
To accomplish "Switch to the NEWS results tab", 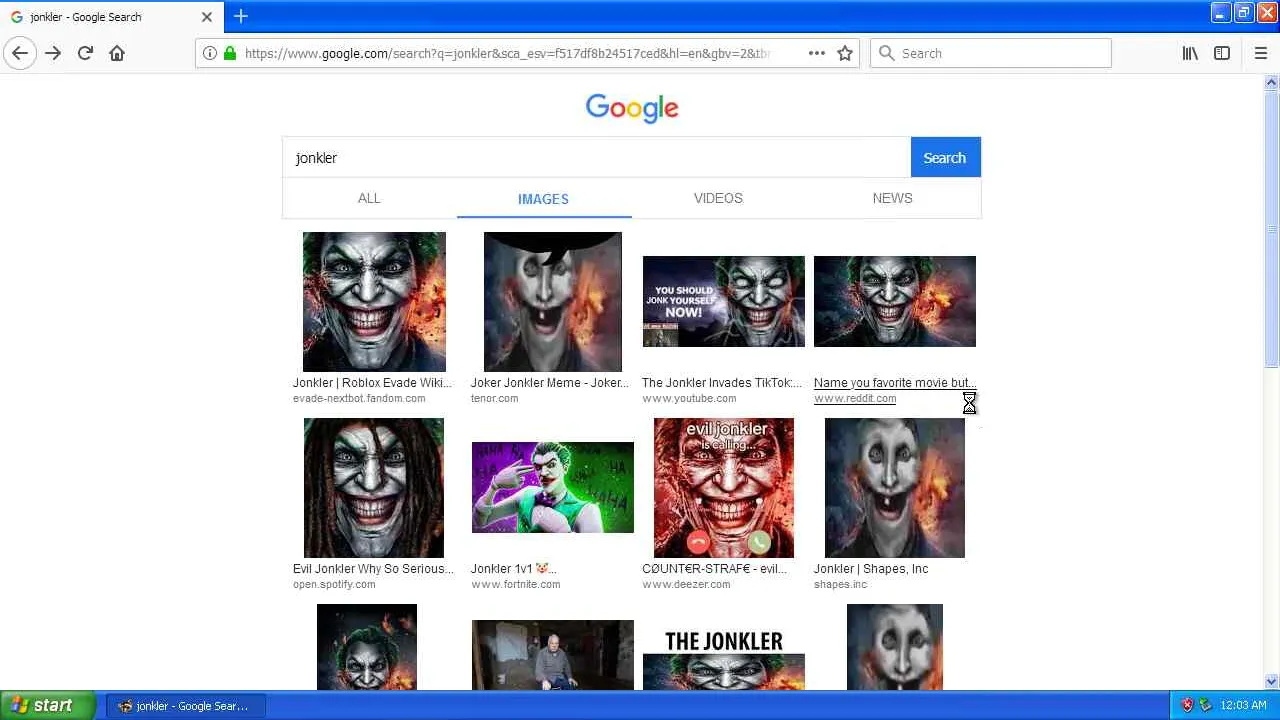I will coord(892,198).
